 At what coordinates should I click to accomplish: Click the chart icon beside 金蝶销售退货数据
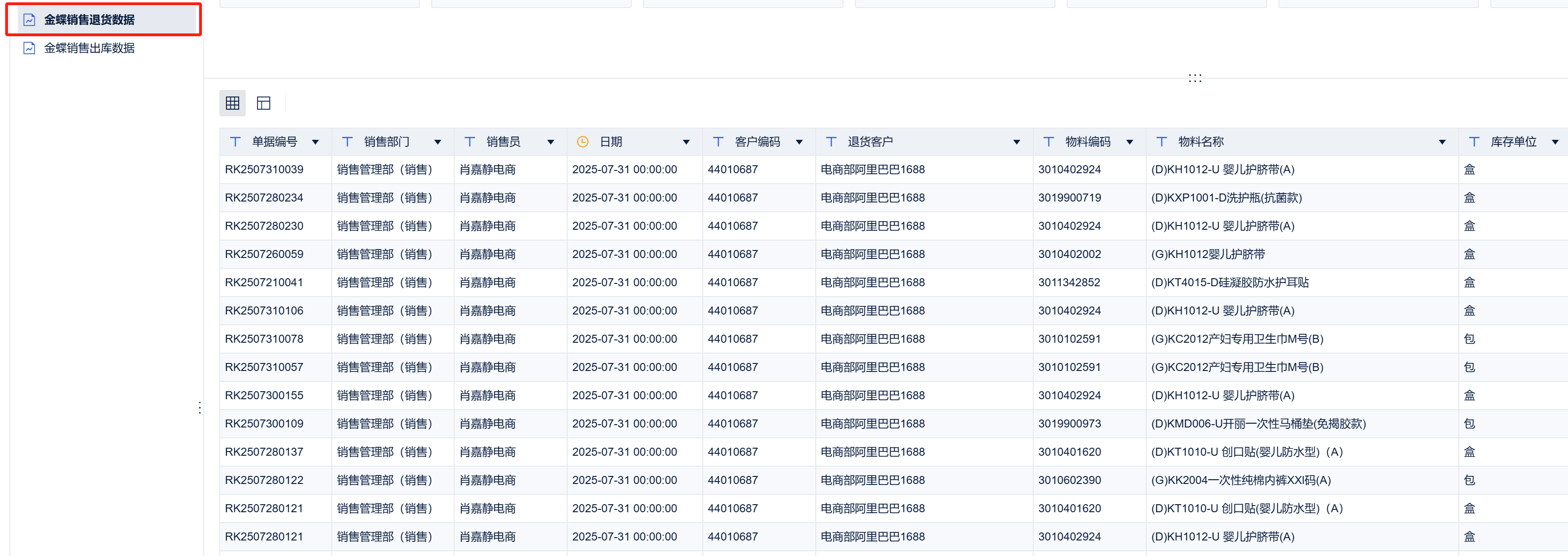(x=29, y=19)
